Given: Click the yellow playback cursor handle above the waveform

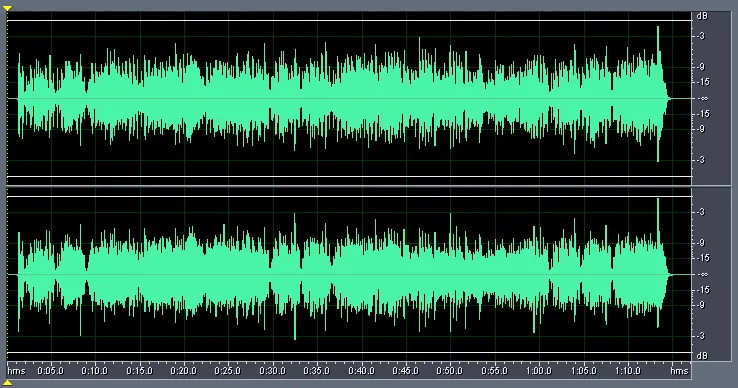Looking at the screenshot, I should pyautogui.click(x=8, y=8).
